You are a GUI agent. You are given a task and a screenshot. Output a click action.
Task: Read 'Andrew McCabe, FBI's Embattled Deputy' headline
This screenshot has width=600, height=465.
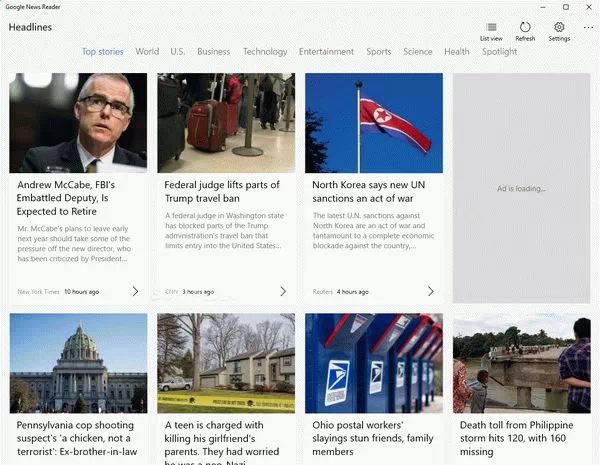[x=66, y=198]
